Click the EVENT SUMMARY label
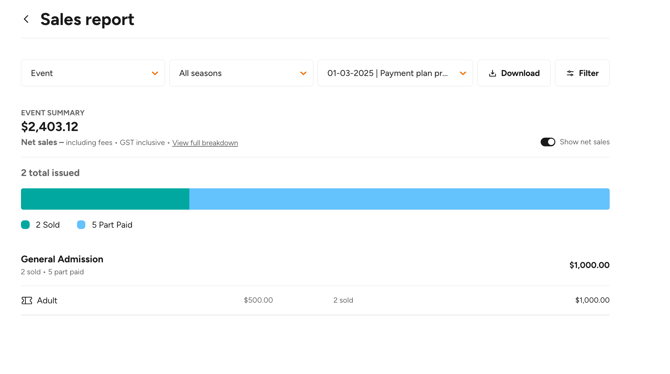Screen dimensions: 670x374 point(53,113)
